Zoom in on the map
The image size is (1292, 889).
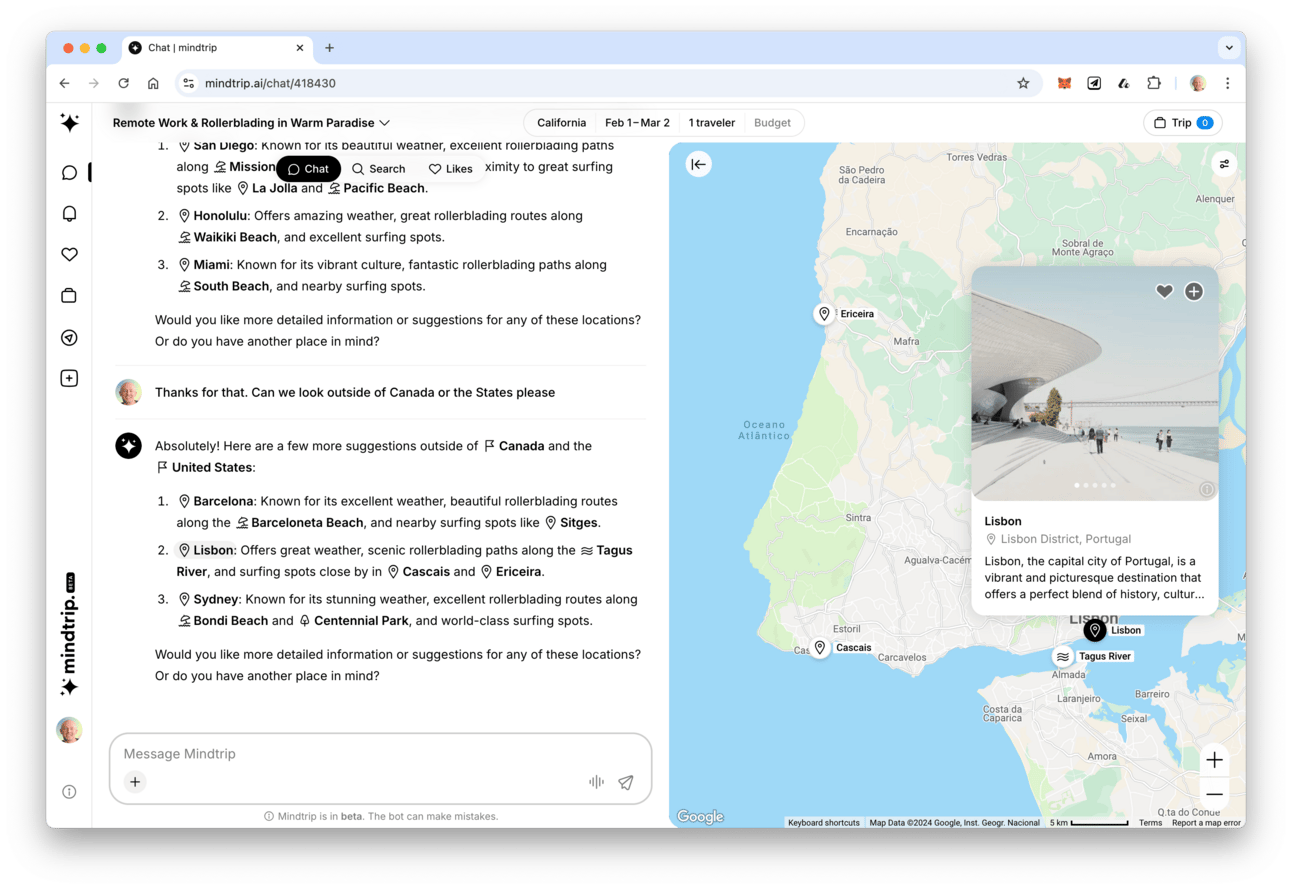pos(1214,760)
